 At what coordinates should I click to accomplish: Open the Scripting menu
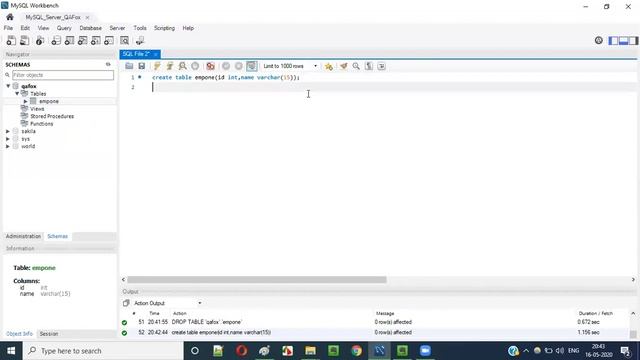164,28
